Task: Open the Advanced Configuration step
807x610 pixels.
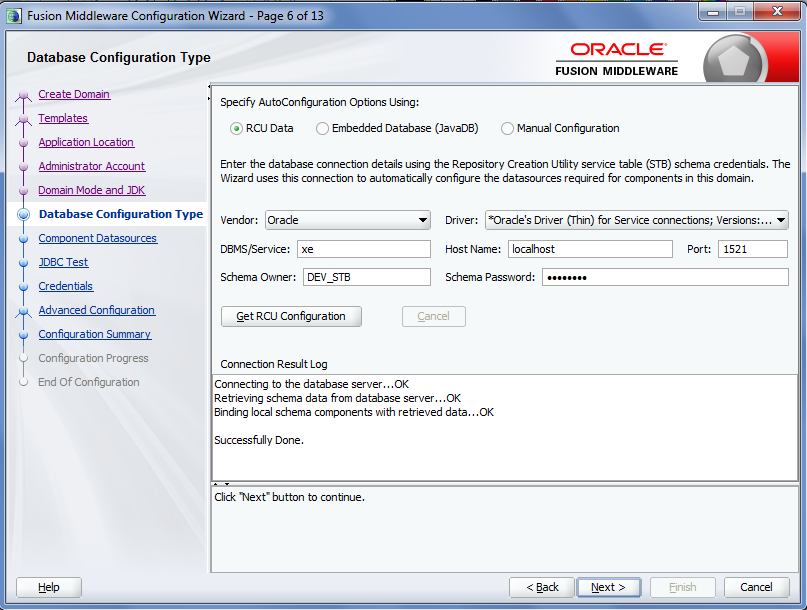Action: tap(96, 310)
